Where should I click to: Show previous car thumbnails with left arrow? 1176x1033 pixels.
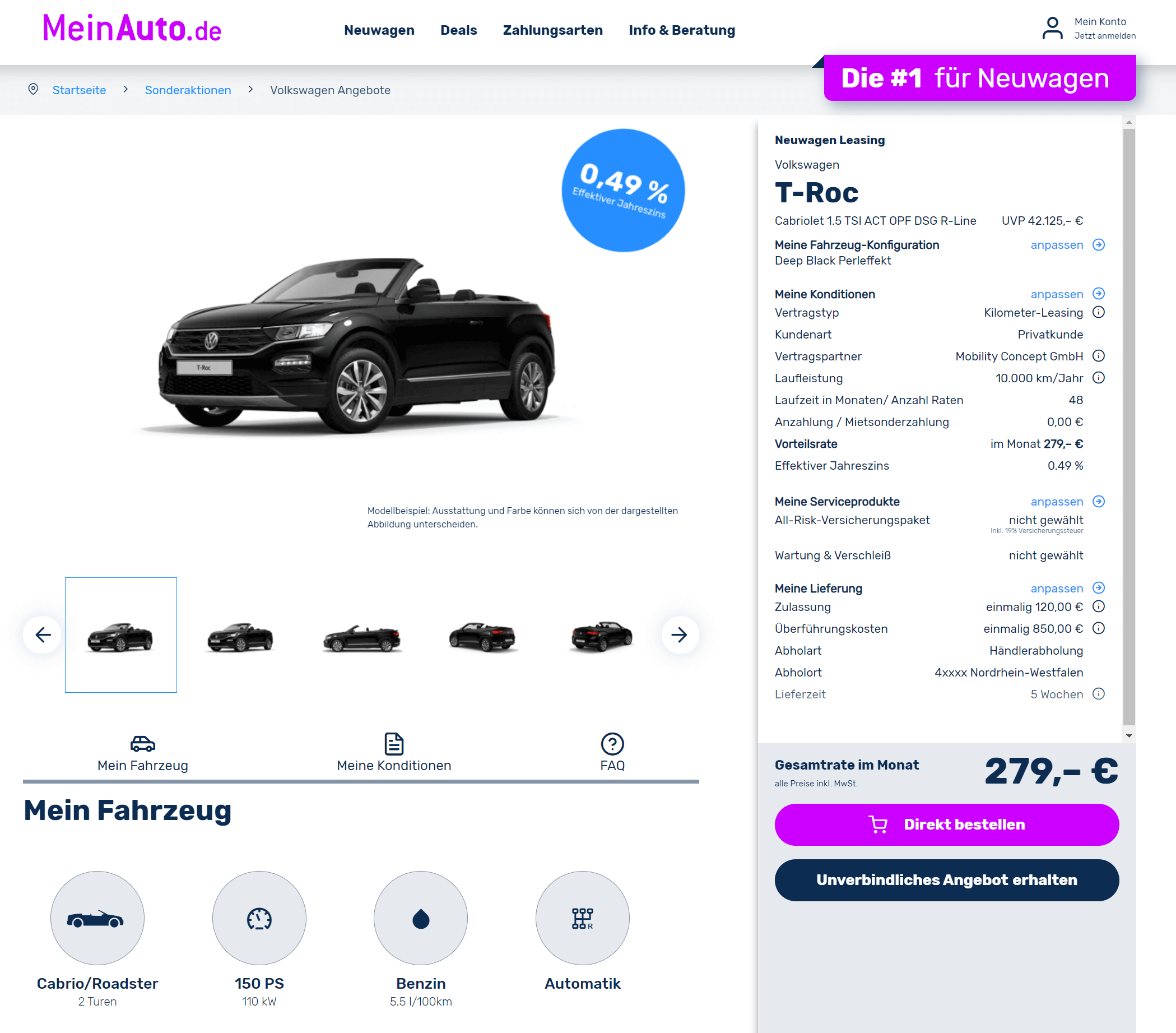tap(43, 634)
